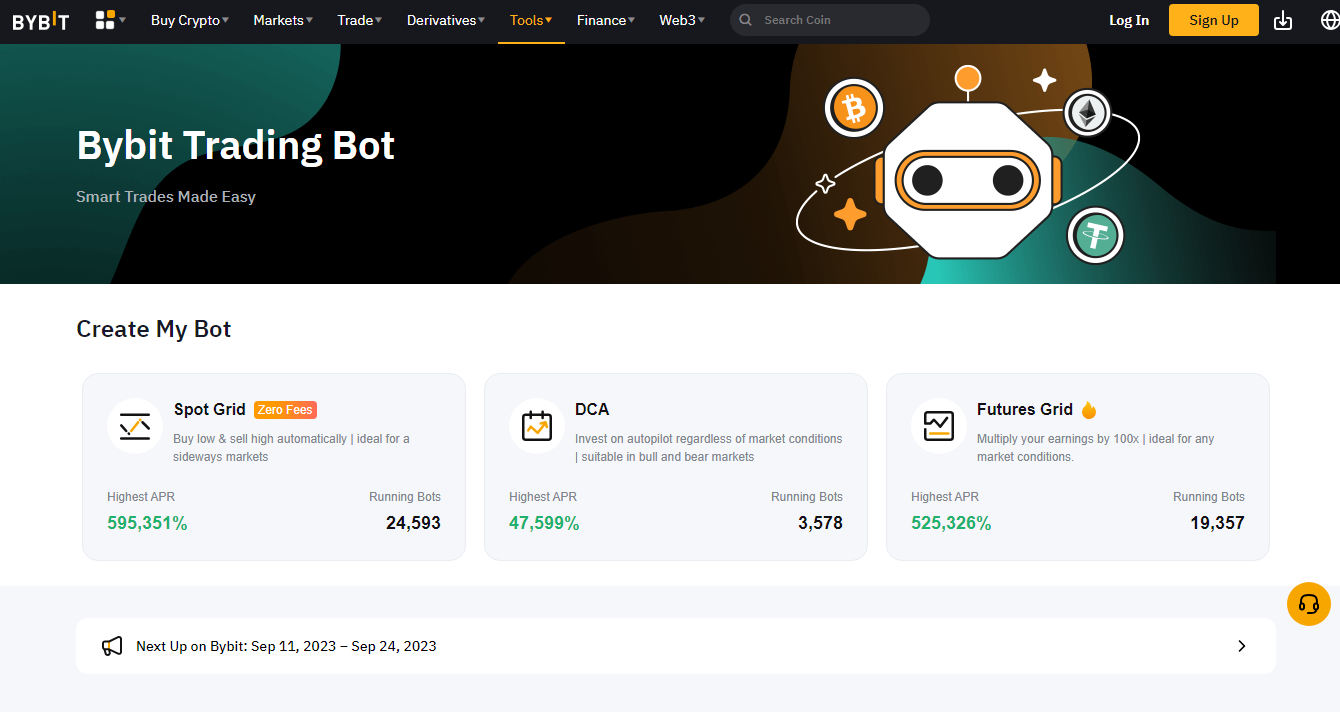Click the Create My Bot heading

pos(154,329)
